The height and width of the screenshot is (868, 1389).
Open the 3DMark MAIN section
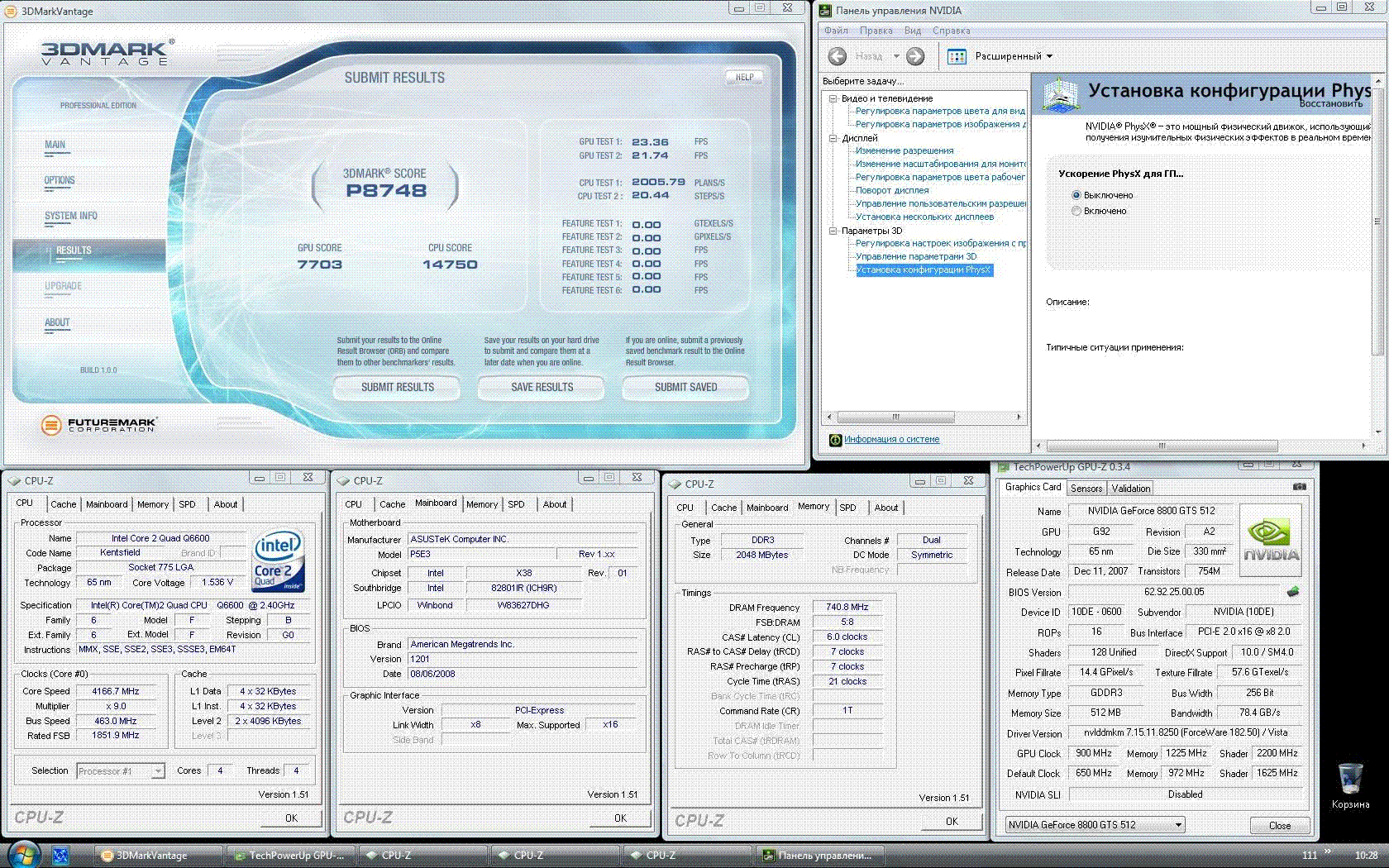(x=55, y=145)
